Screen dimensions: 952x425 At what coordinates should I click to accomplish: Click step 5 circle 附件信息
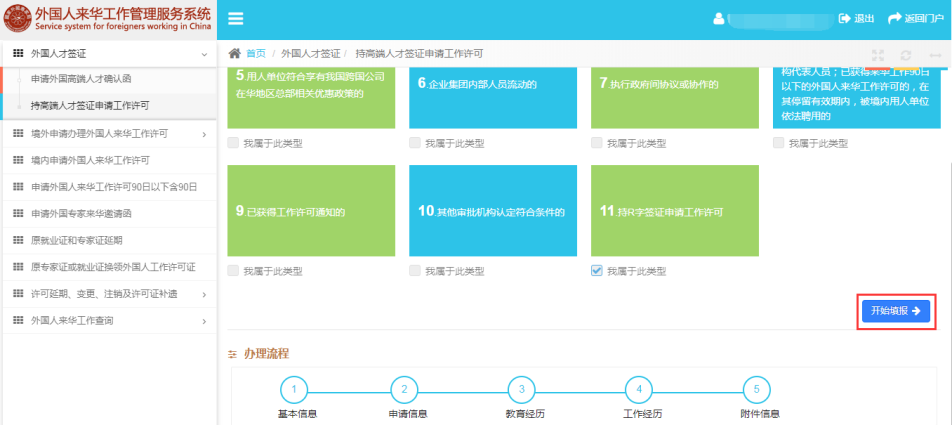point(756,390)
